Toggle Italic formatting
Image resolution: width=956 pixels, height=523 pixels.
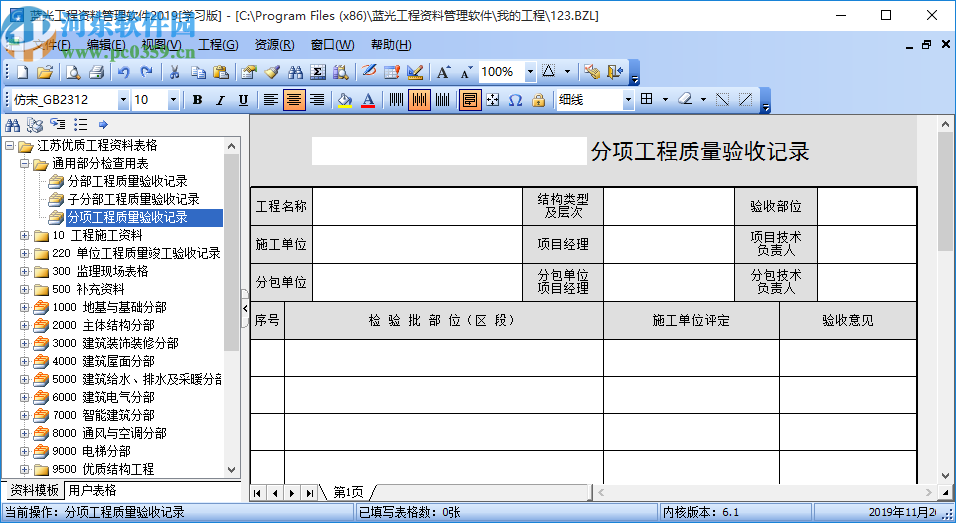[220, 100]
